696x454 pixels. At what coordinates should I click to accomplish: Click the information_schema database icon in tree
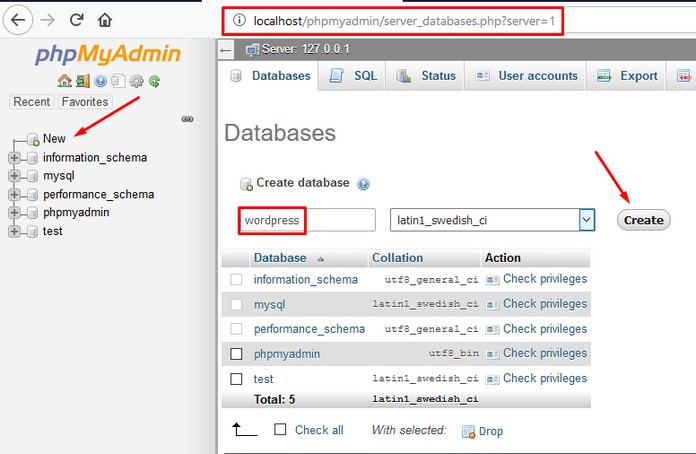pos(32,158)
